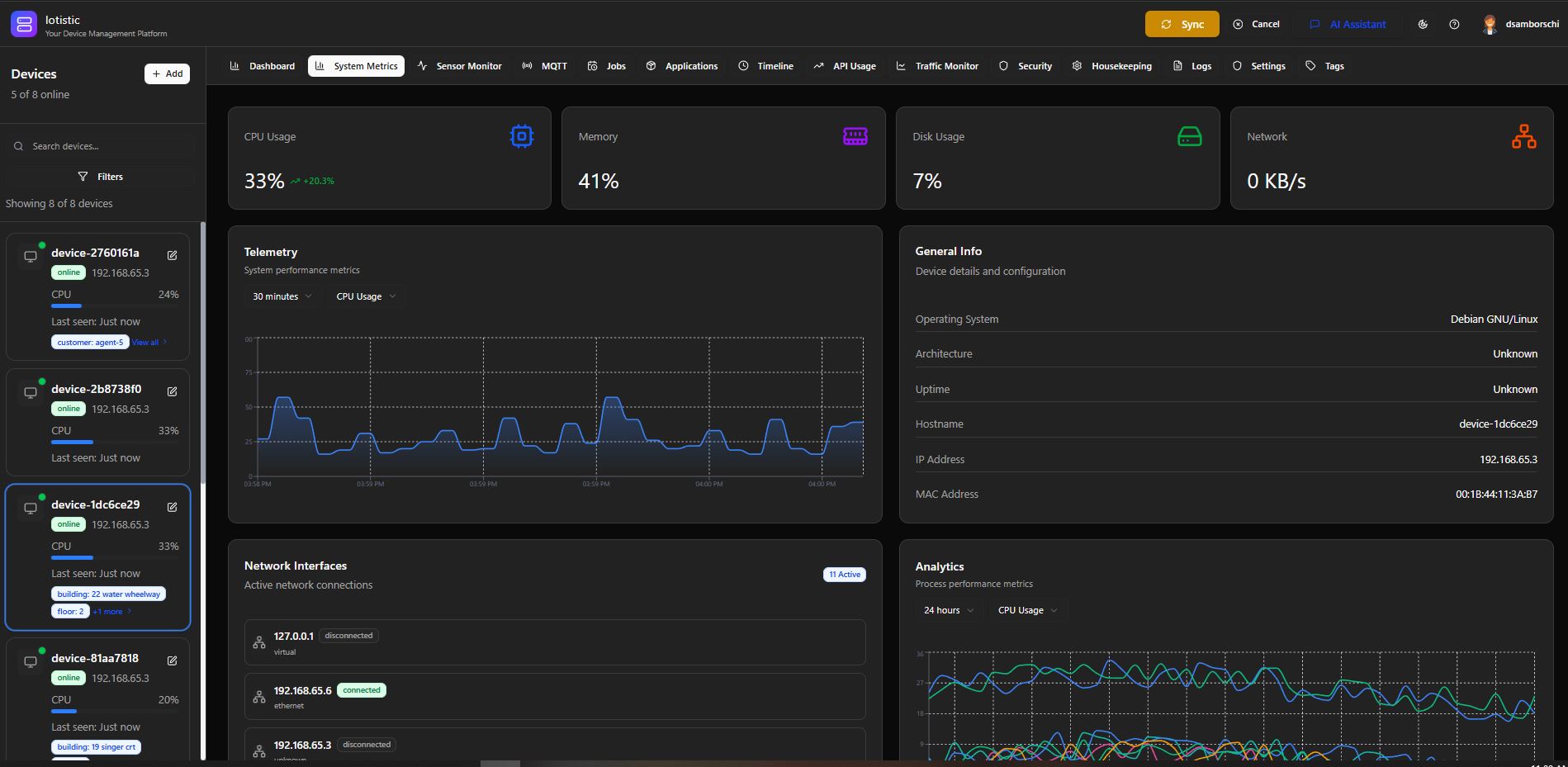Click the Network topology icon
The image size is (1568, 767).
(1523, 136)
